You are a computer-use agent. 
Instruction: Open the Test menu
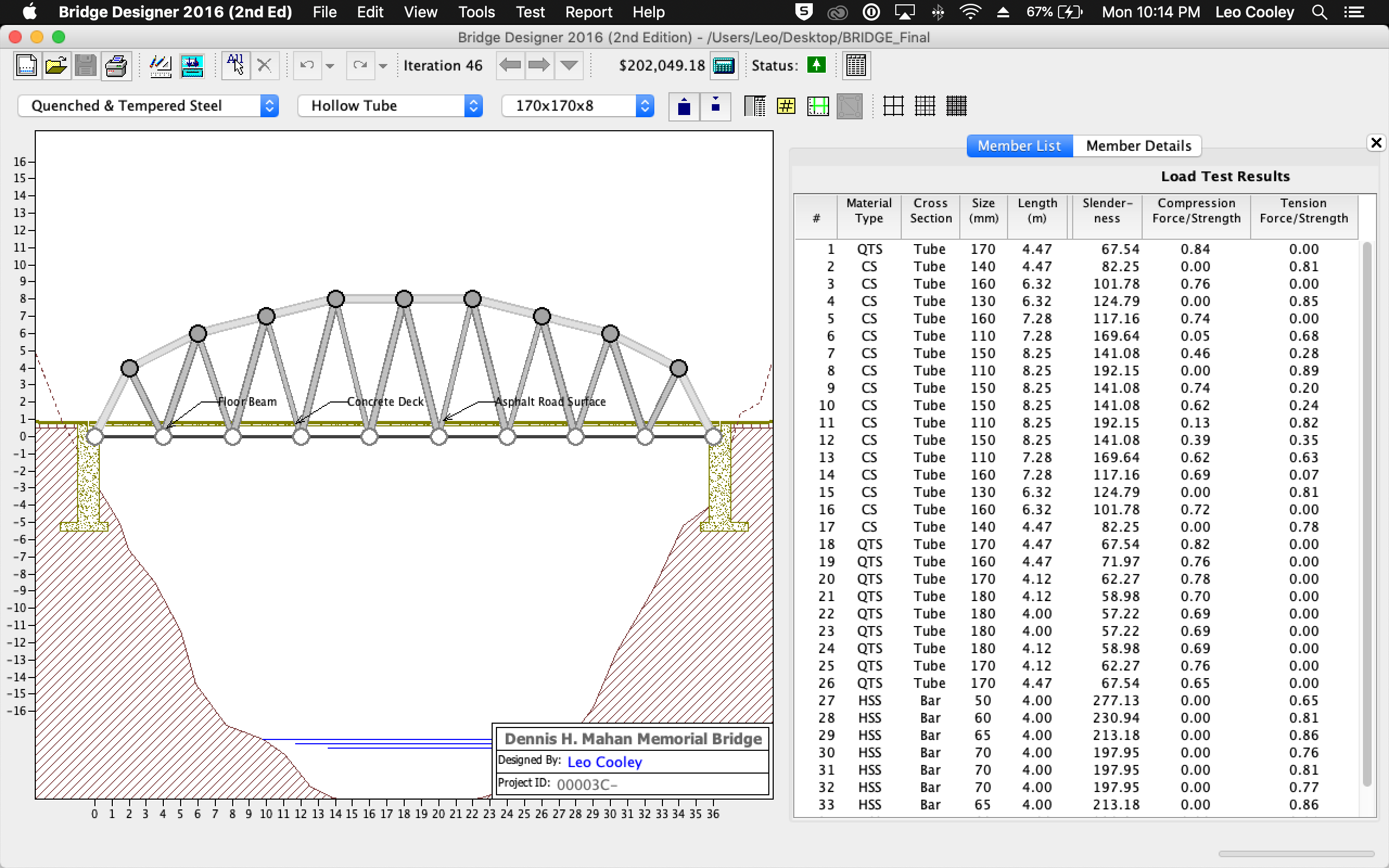(x=530, y=12)
